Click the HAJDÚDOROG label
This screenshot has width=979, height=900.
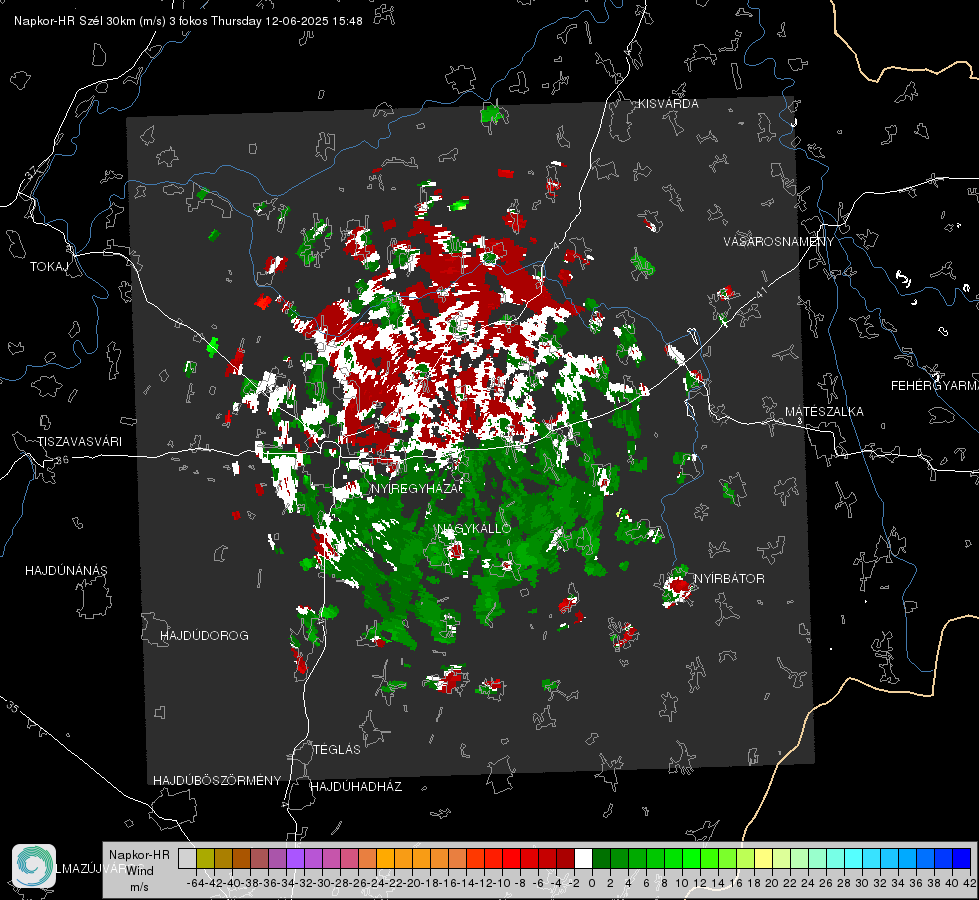tap(204, 635)
